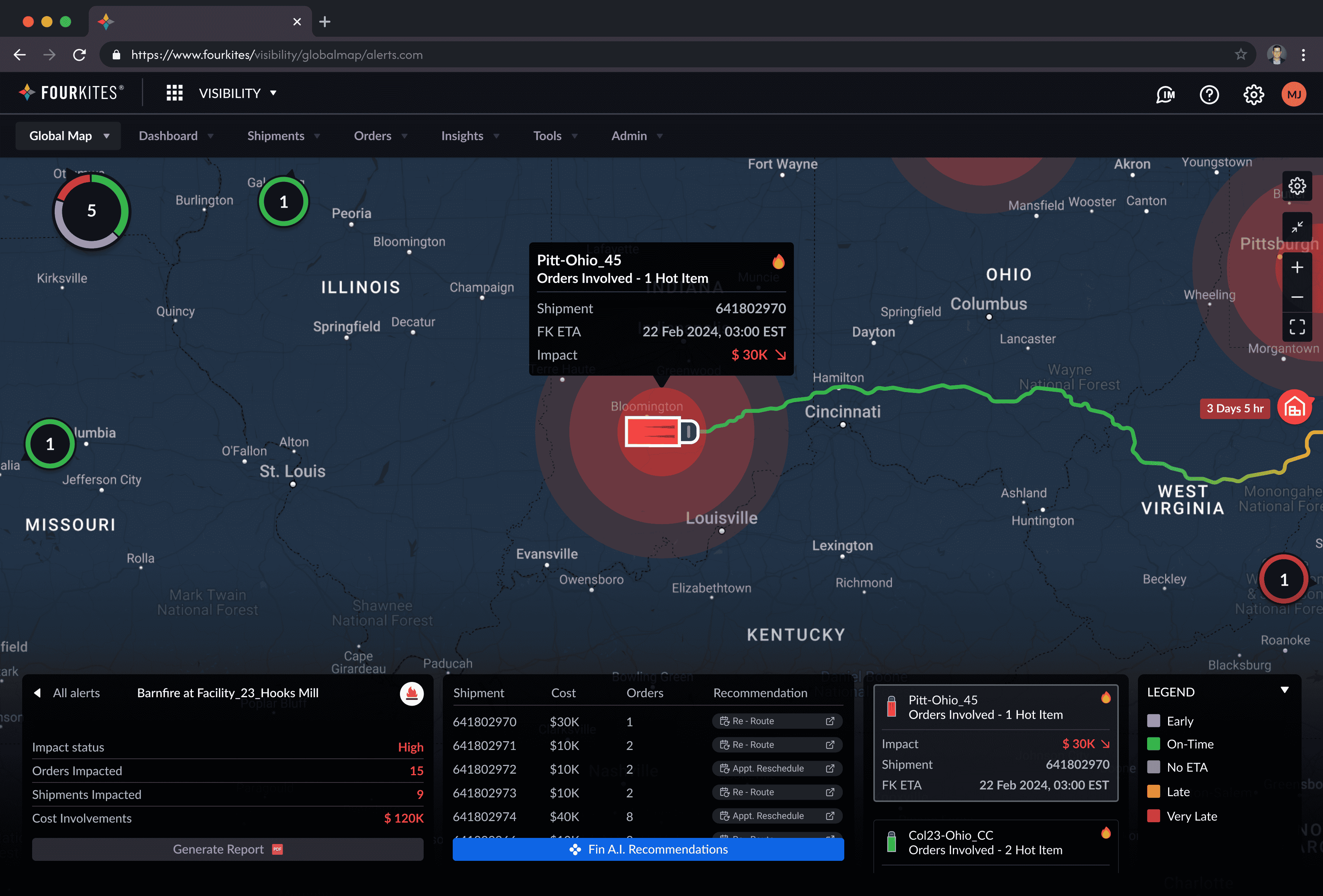Open the Dashboard dropdown menu
The width and height of the screenshot is (1323, 896).
(x=176, y=136)
